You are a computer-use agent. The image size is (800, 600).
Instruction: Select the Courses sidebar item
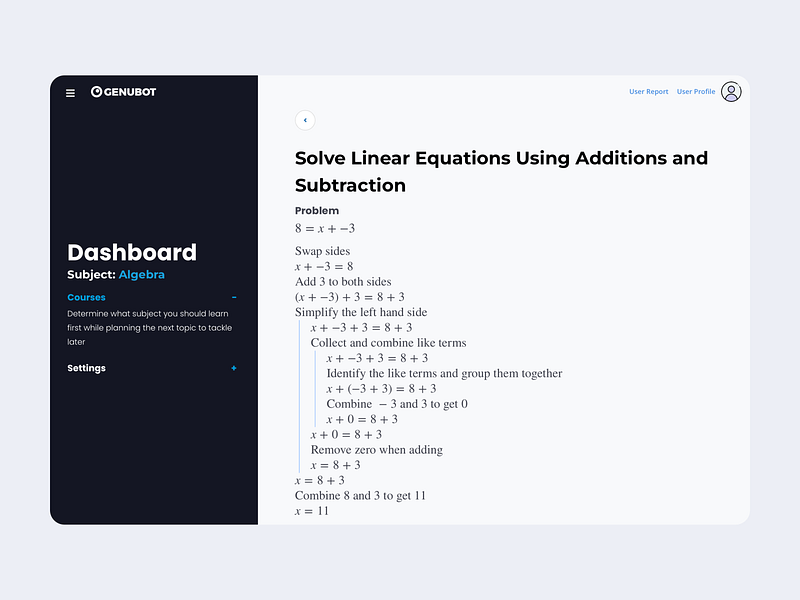pos(86,297)
